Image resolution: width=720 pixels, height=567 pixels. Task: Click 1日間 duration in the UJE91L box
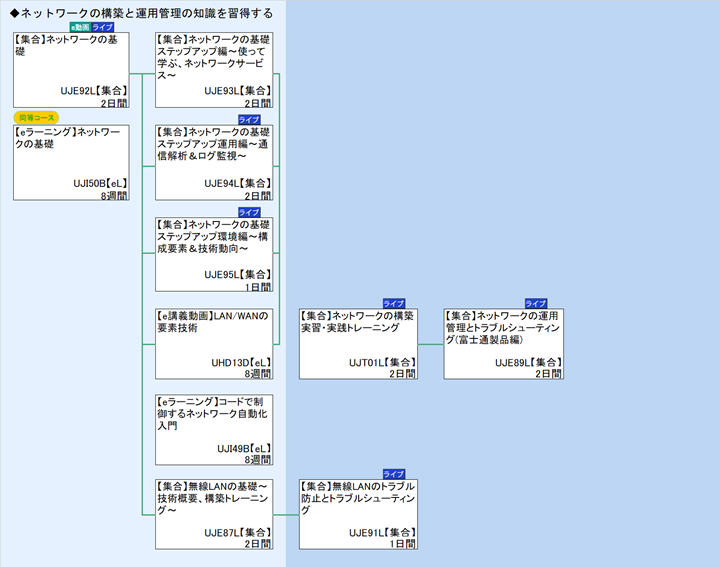402,544
